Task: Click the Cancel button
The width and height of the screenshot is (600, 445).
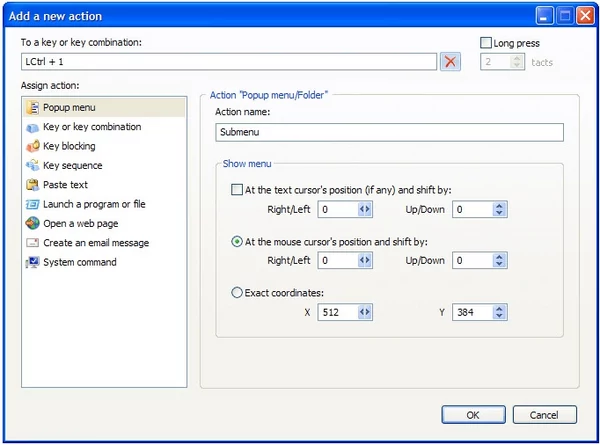Action: tap(544, 415)
